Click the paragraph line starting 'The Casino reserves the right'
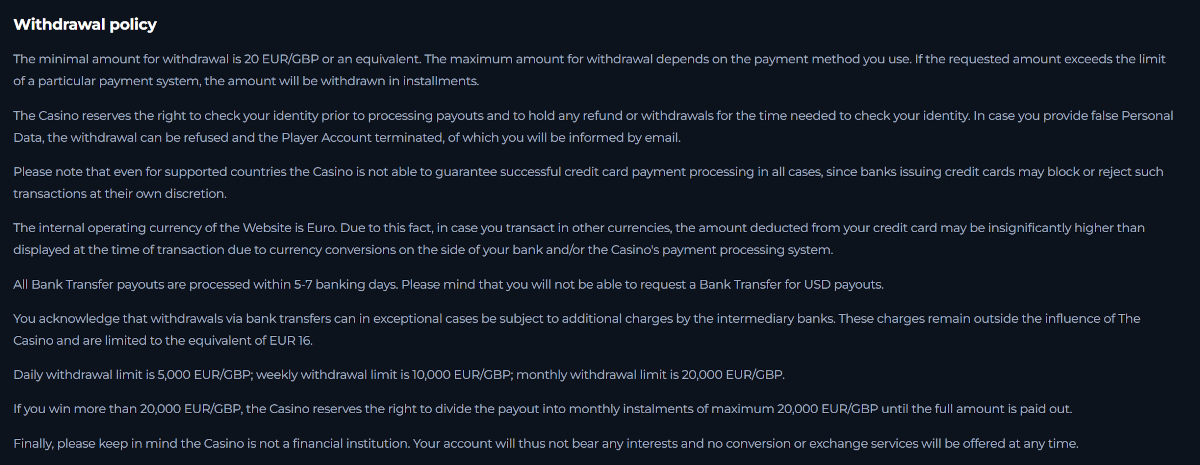The image size is (1200, 465). [300, 116]
